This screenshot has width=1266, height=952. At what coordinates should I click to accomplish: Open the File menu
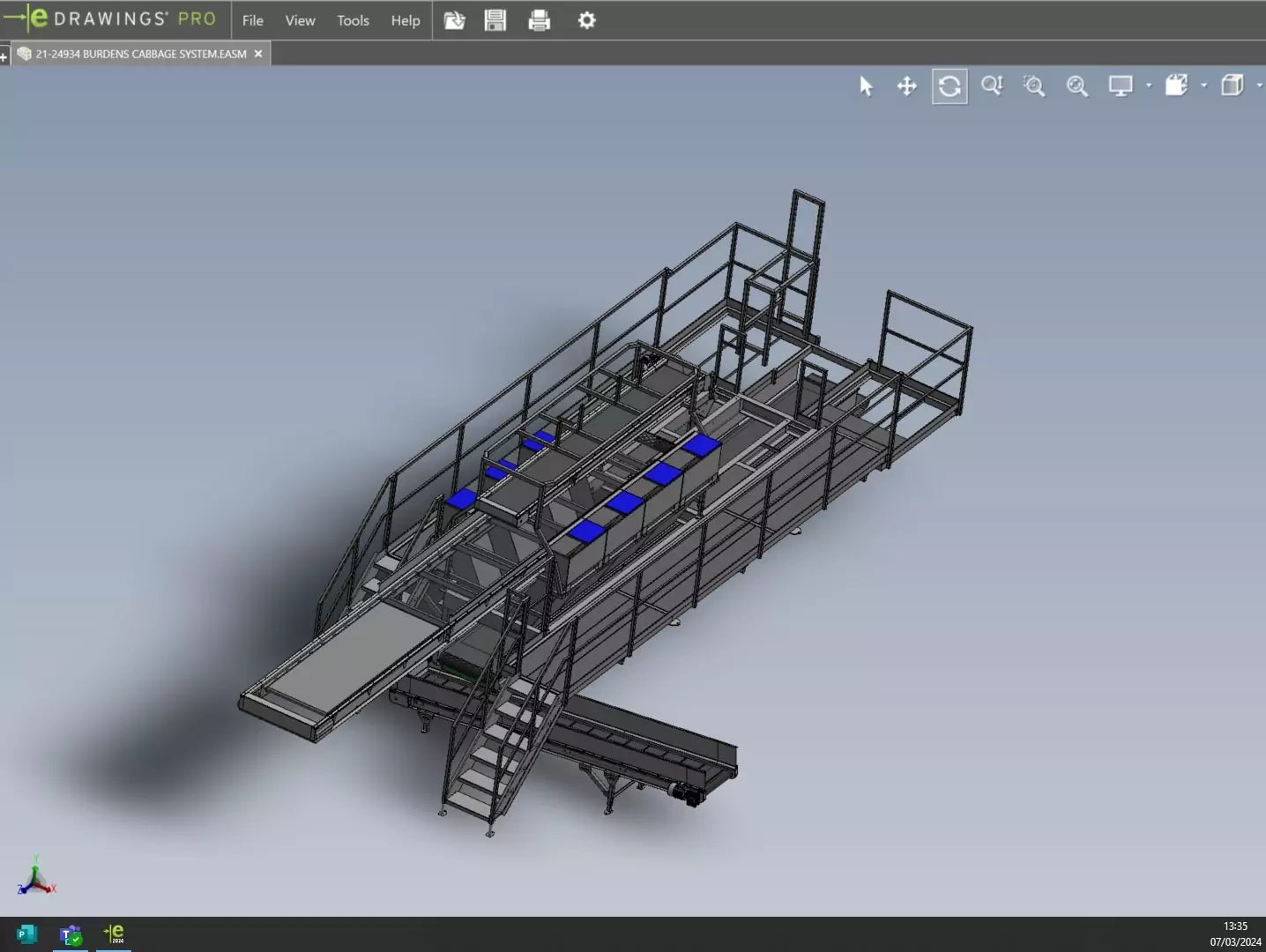pos(252,20)
